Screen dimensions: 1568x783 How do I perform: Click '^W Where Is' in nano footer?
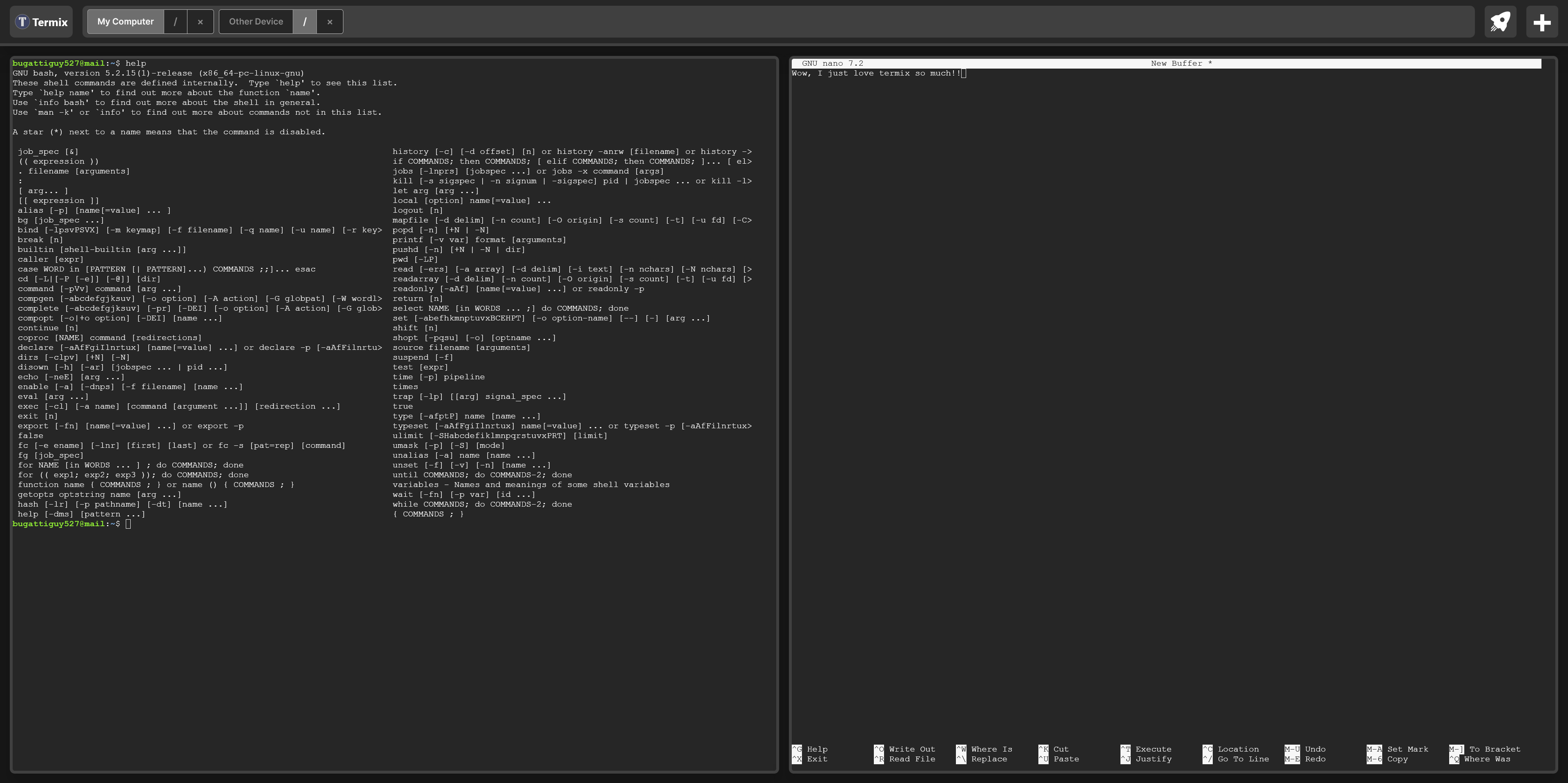click(984, 749)
